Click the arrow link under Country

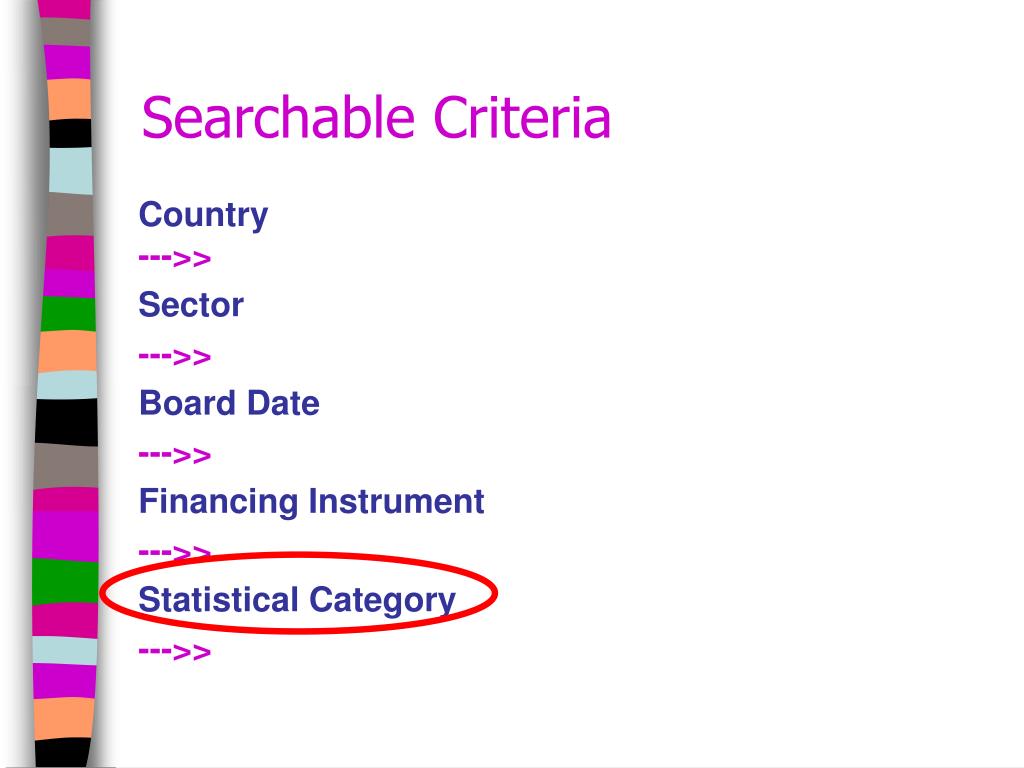click(174, 259)
